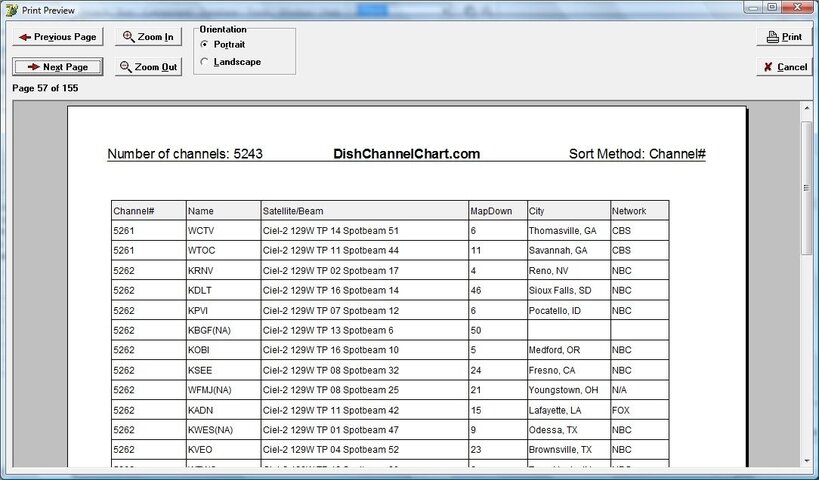Click the City column header
This screenshot has width=819, height=480.
pos(569,210)
